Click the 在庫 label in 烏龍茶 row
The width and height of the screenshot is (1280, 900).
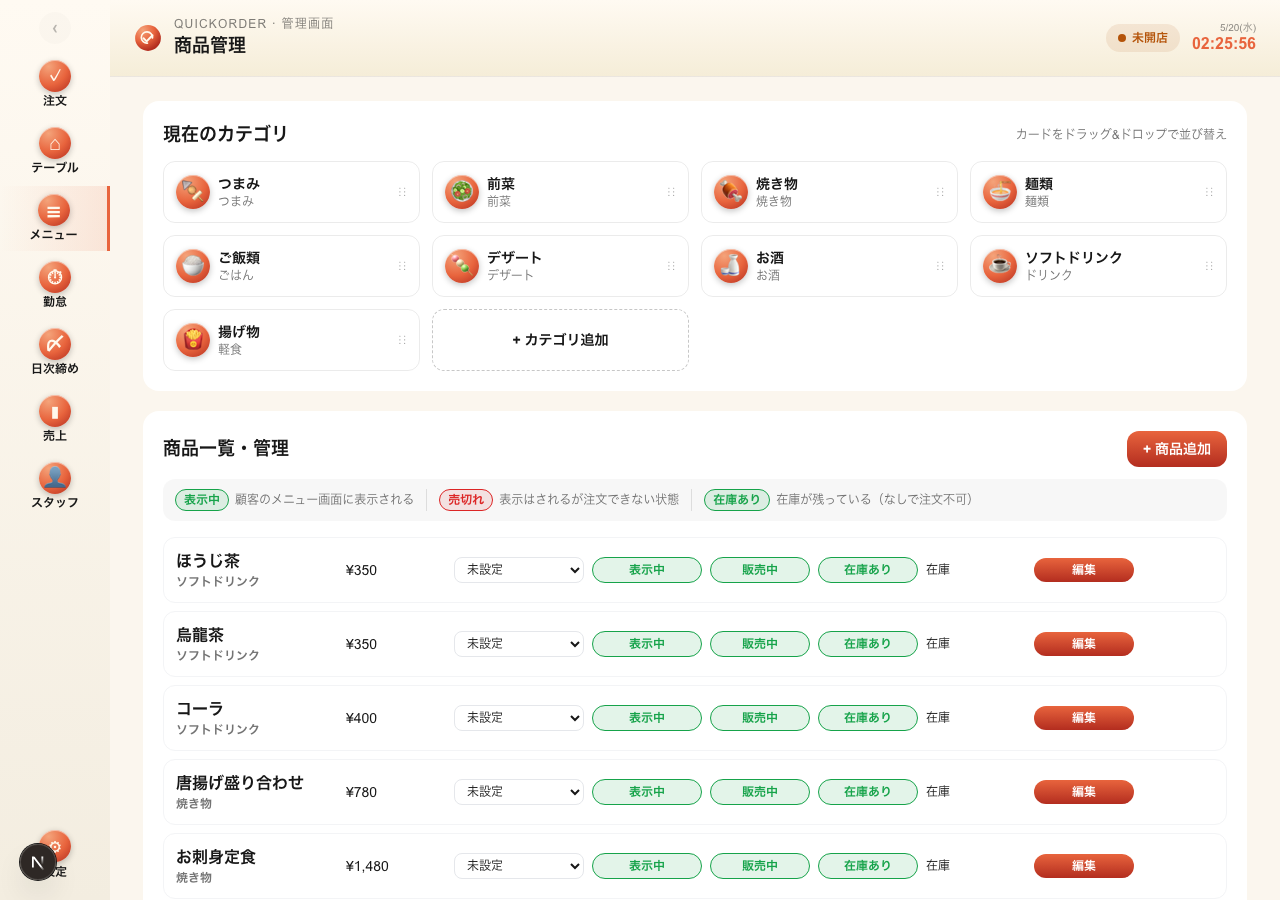[938, 644]
